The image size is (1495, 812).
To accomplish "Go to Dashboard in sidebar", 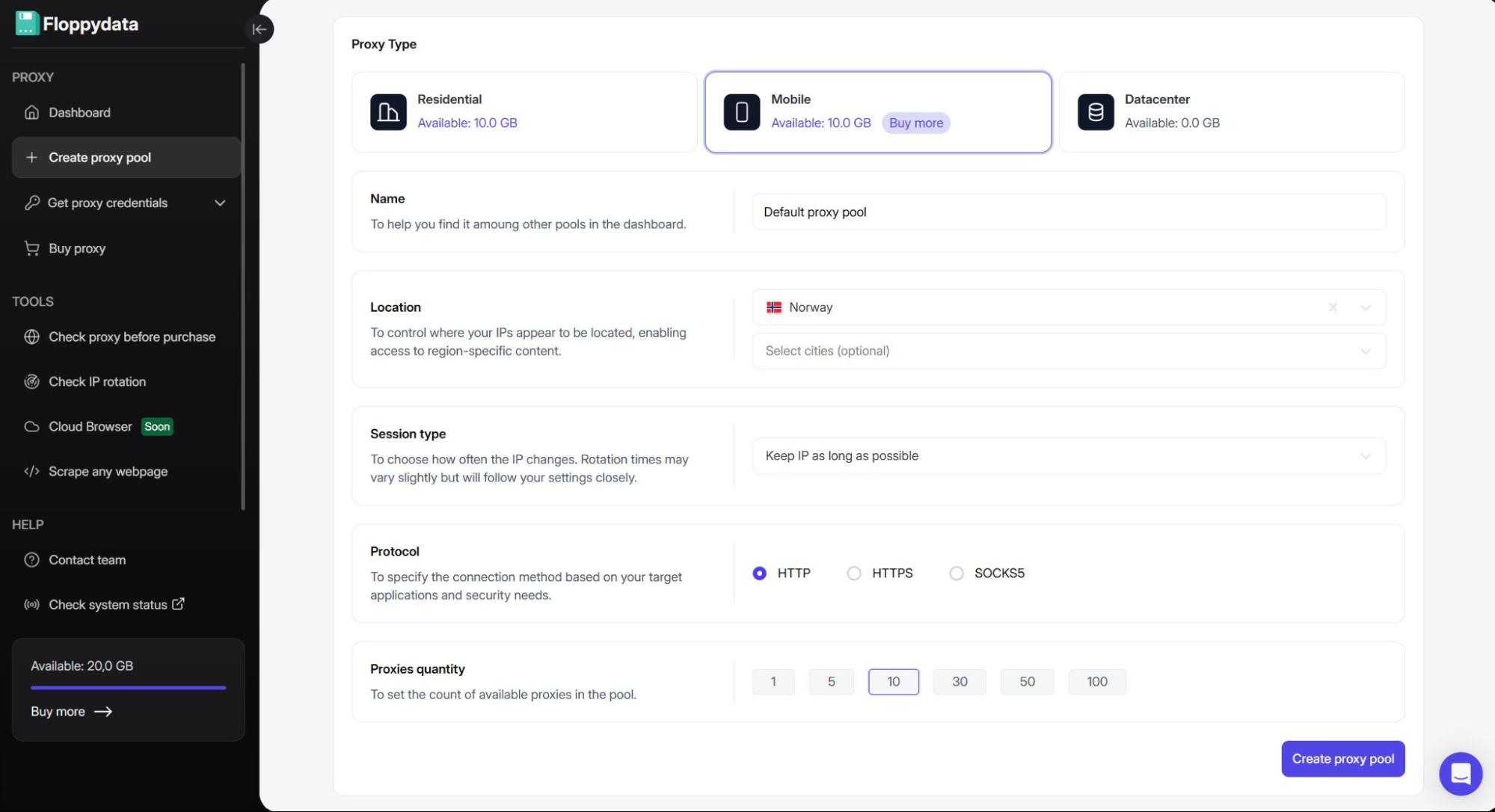I will [79, 112].
